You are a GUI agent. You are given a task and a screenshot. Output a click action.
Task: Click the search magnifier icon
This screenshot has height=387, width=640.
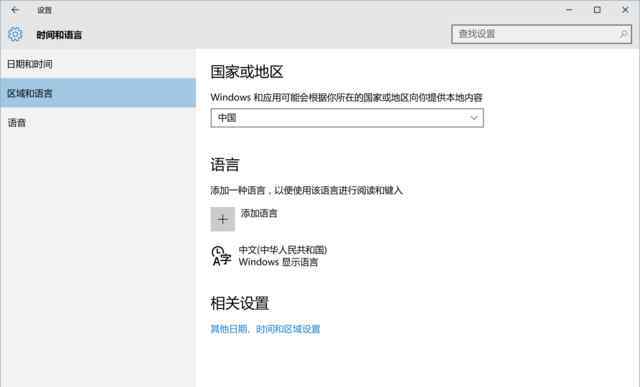(x=623, y=34)
